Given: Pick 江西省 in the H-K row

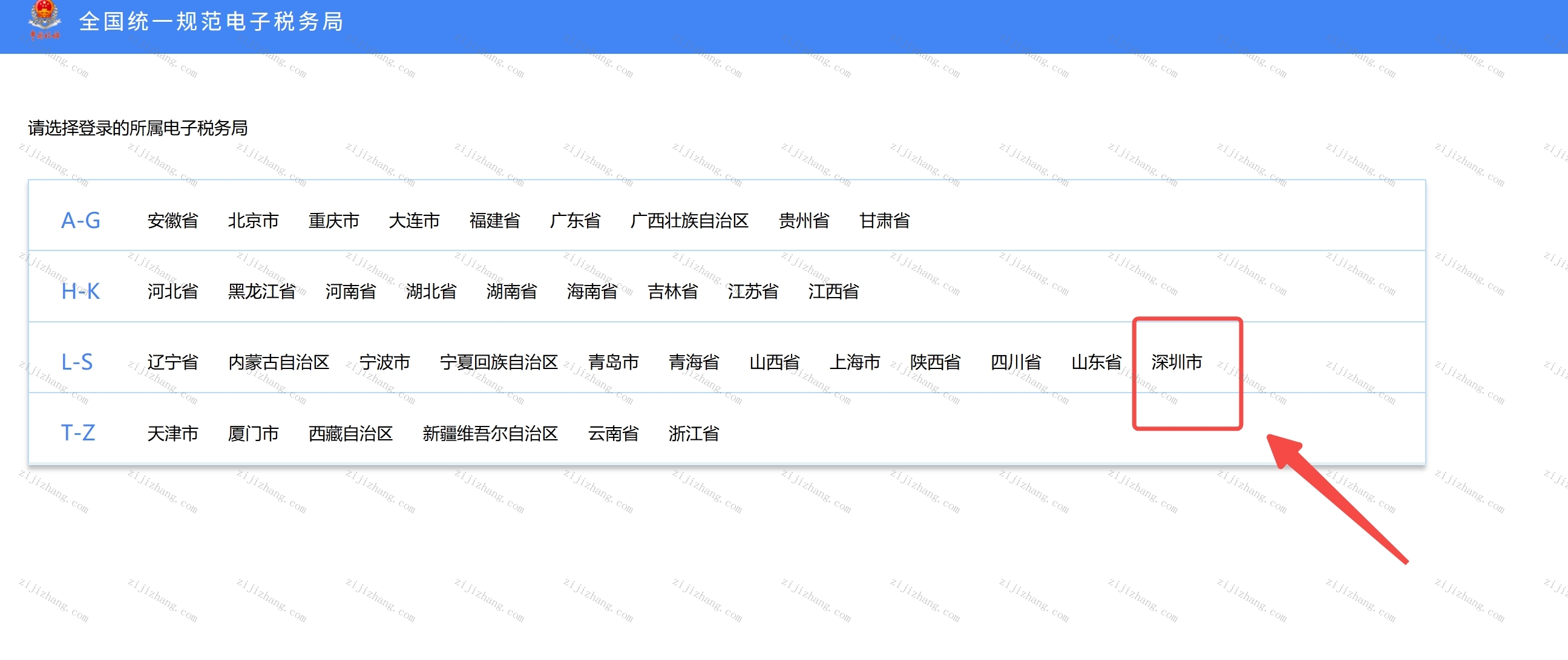Looking at the screenshot, I should [x=833, y=292].
